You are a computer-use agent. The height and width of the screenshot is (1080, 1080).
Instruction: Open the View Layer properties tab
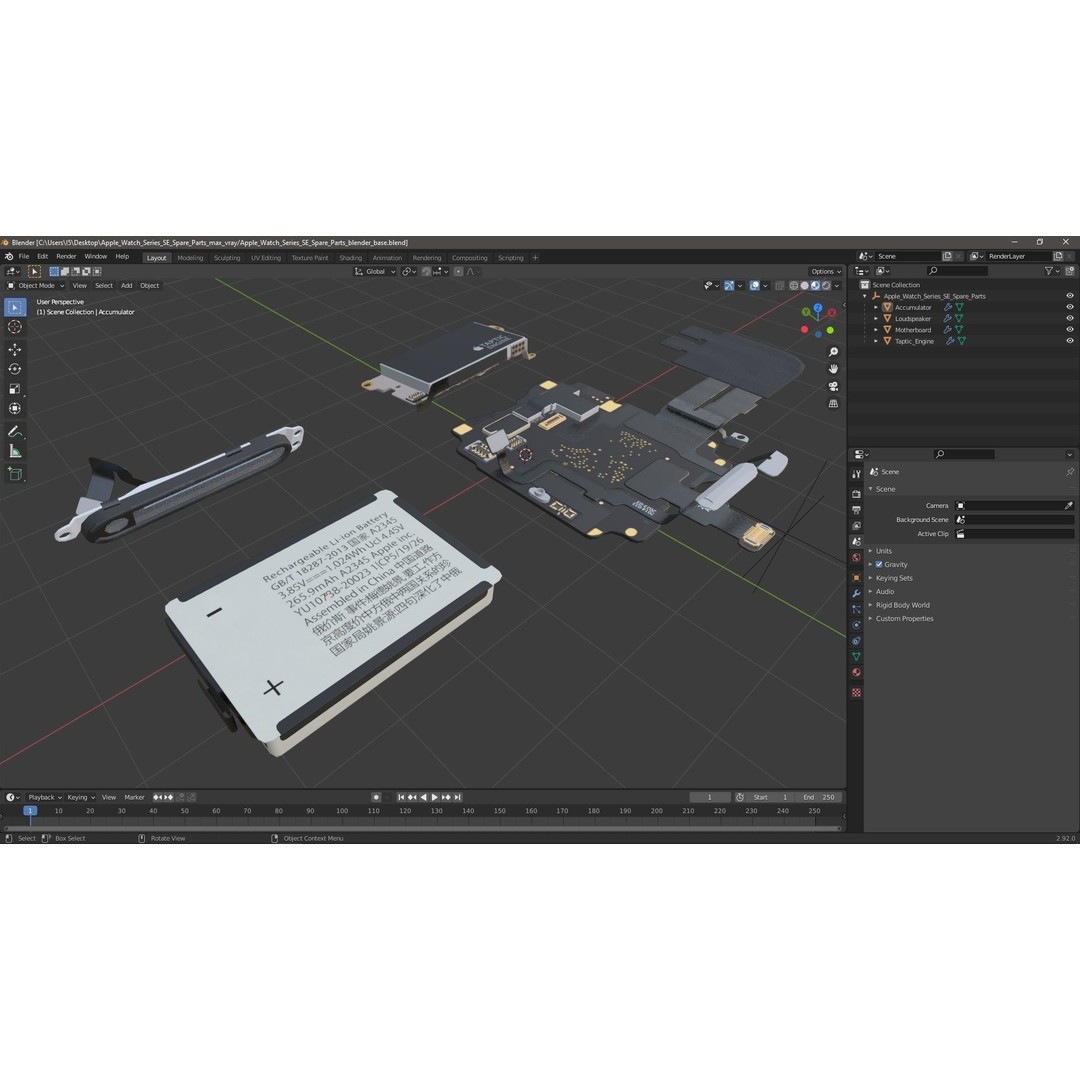tap(856, 526)
